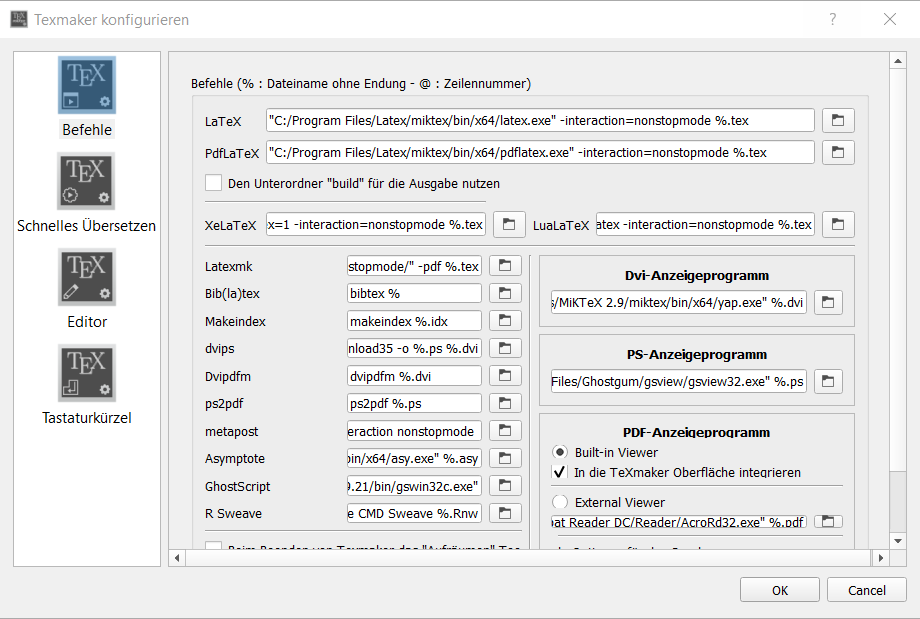Browse for the LaTeX executable folder icon
Image resolution: width=920 pixels, height=619 pixels.
[838, 121]
